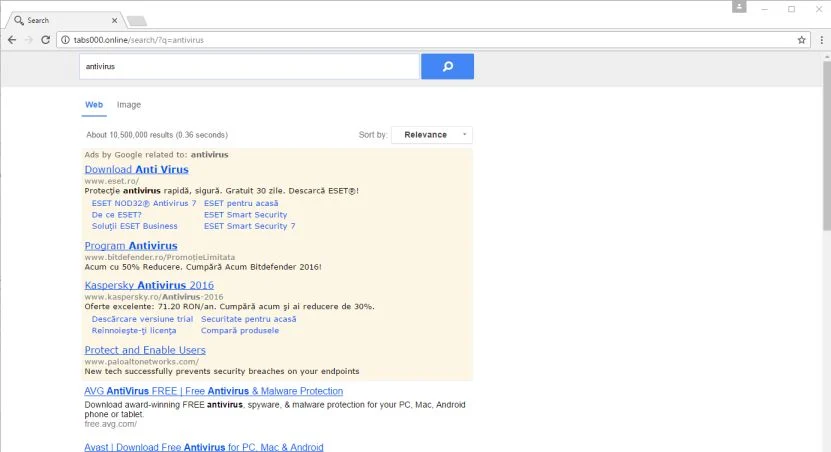Open a new browser tab
This screenshot has height=452, width=831.
pos(137,21)
